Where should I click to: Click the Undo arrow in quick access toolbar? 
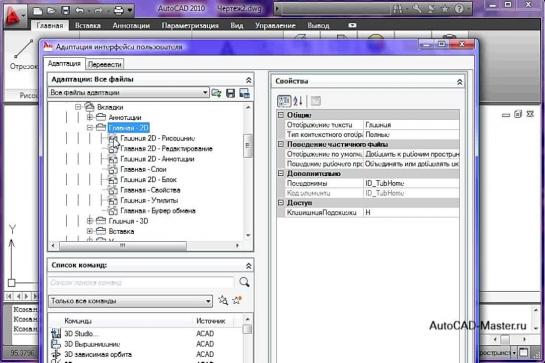(79, 11)
